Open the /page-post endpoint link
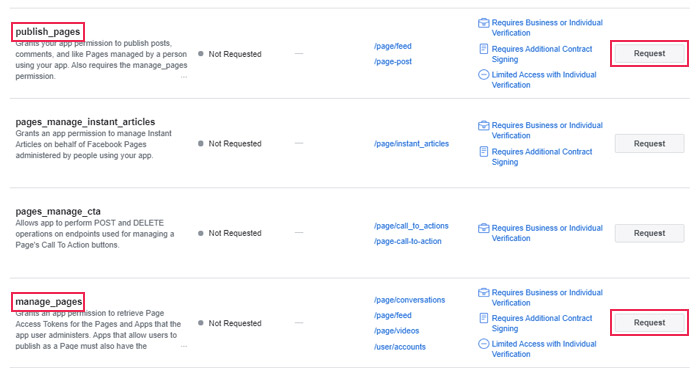 pyautogui.click(x=393, y=62)
